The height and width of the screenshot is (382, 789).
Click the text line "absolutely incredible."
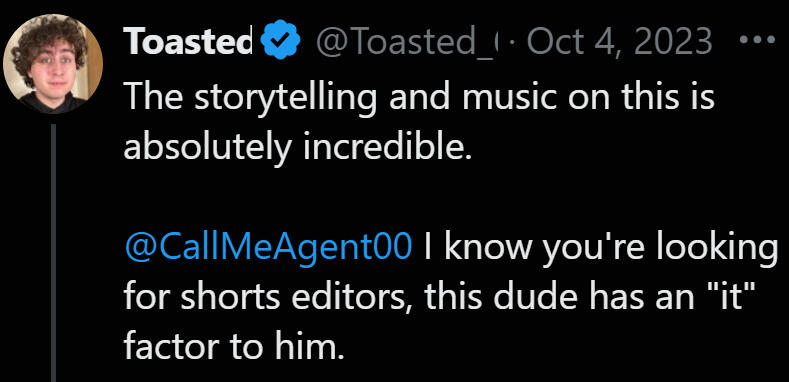[298, 147]
